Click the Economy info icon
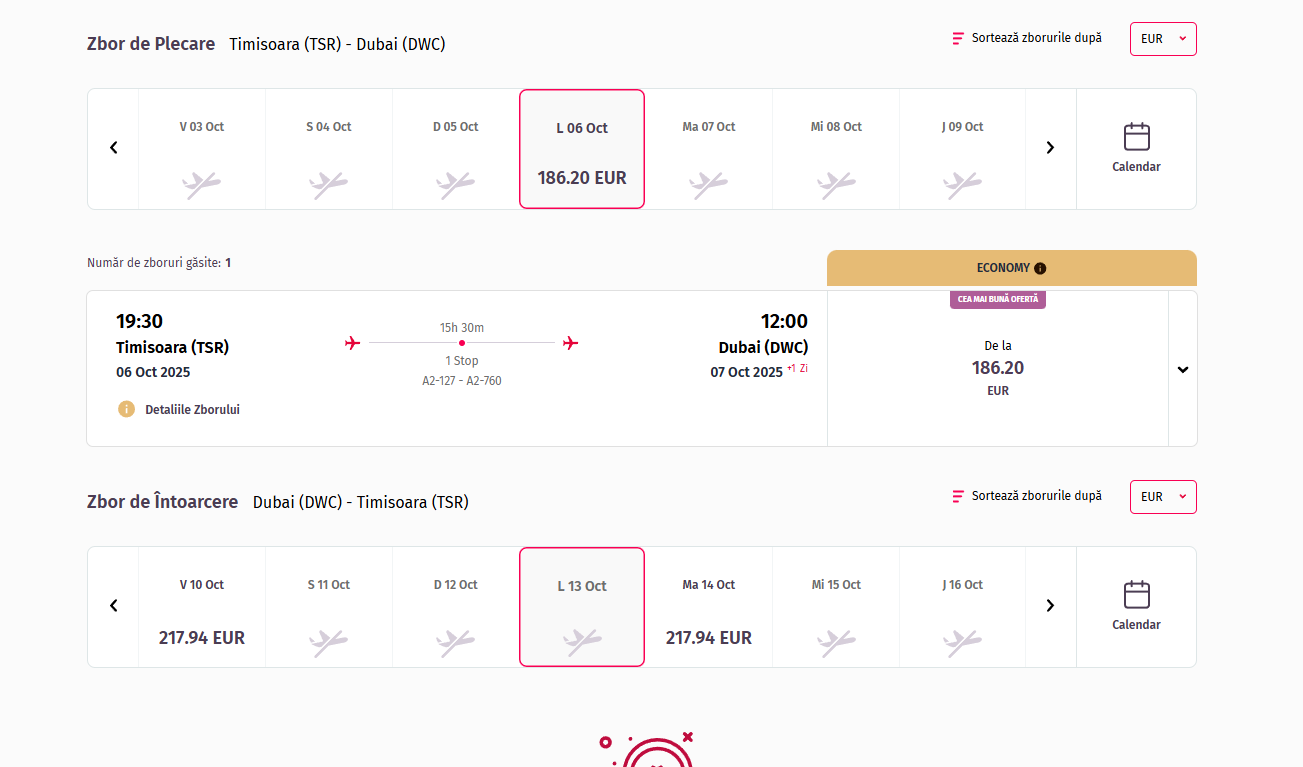Screen dimensions: 1303x767 click(x=1040, y=268)
